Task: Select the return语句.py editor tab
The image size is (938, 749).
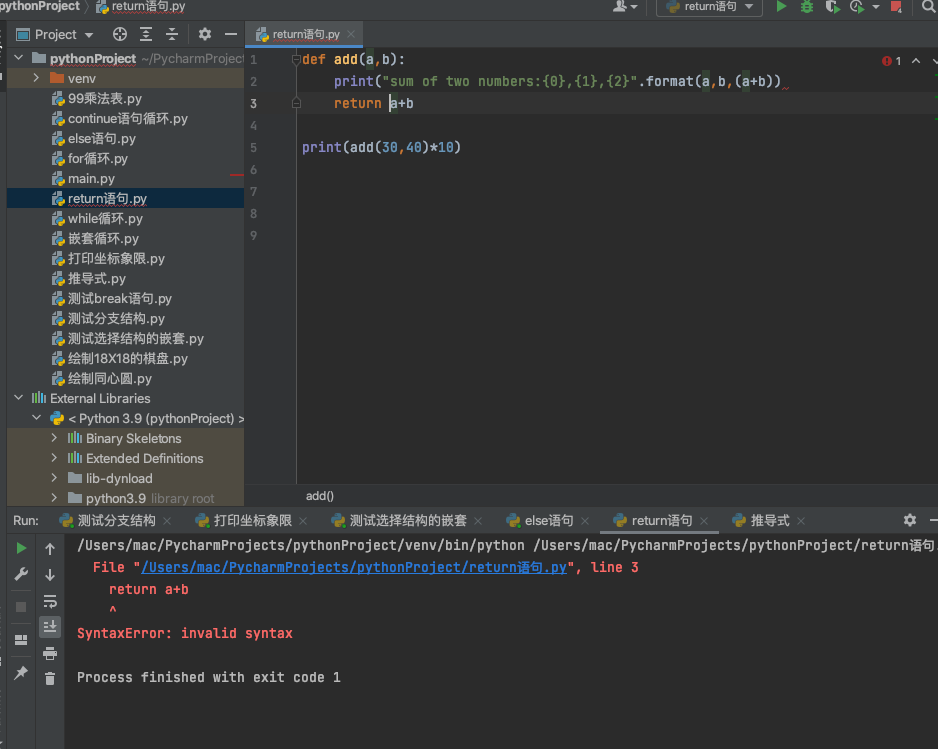Action: (x=304, y=35)
